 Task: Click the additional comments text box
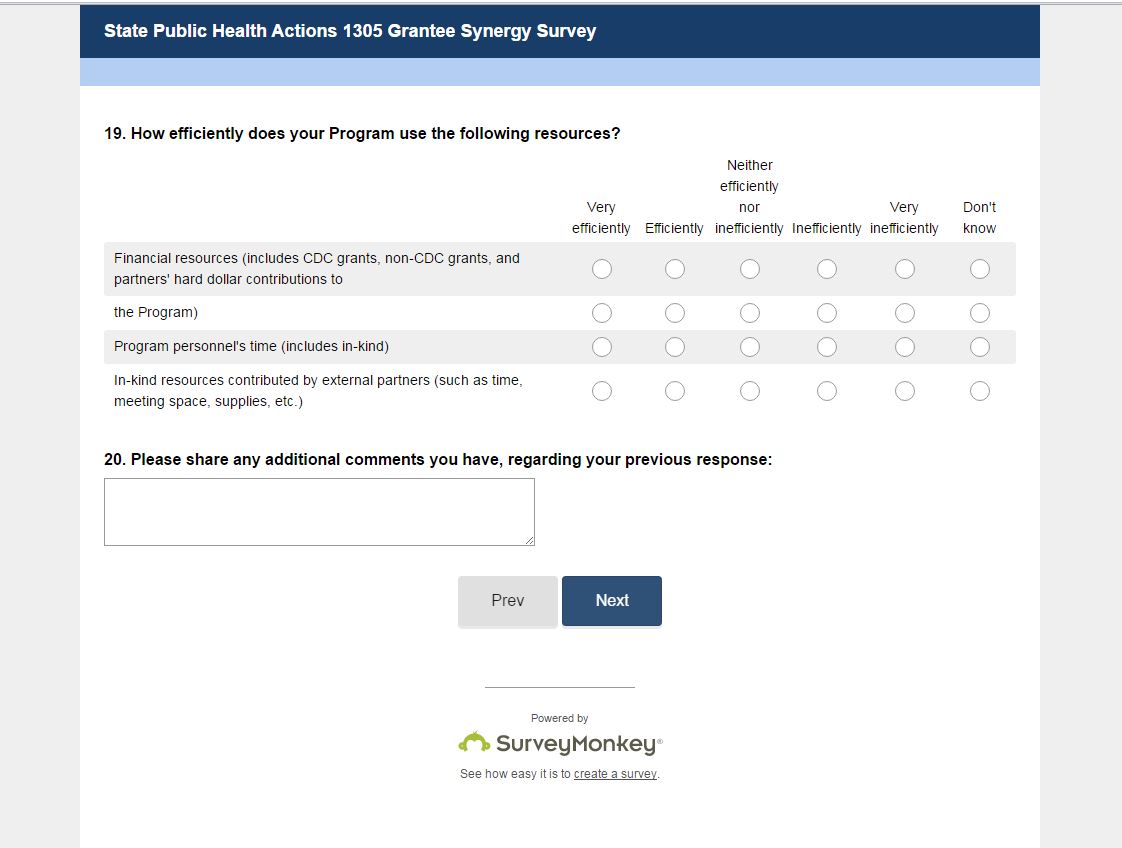319,512
